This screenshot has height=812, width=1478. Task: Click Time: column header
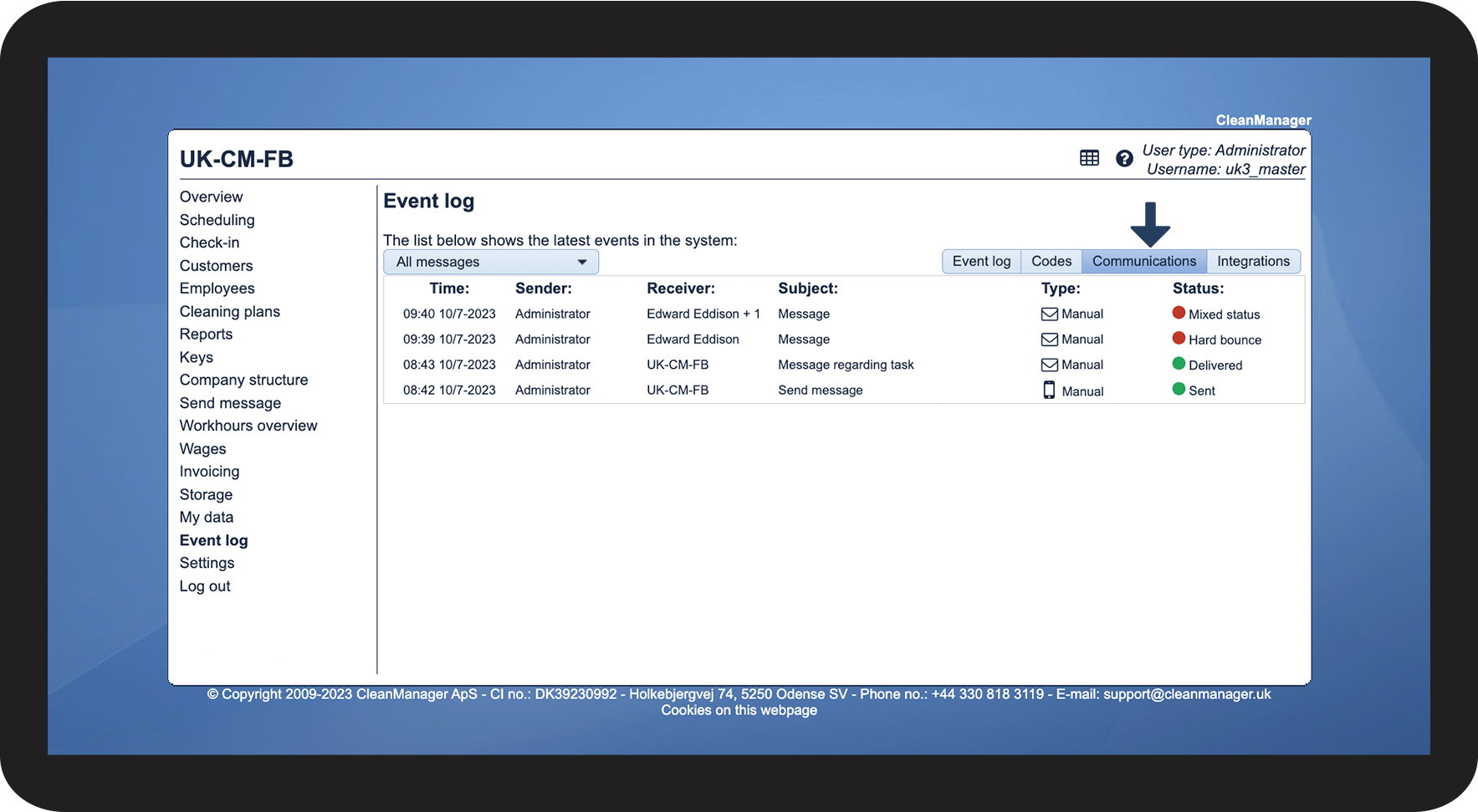tap(449, 289)
